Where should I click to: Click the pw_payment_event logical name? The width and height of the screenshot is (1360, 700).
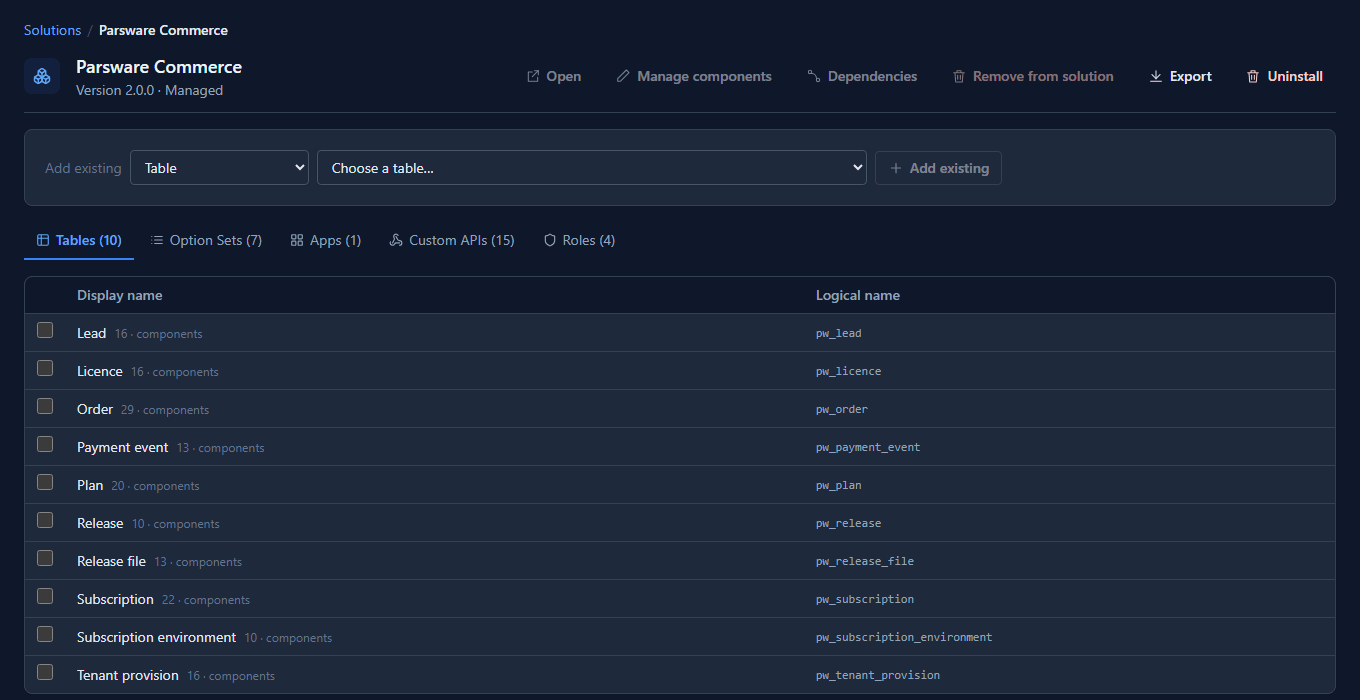868,447
